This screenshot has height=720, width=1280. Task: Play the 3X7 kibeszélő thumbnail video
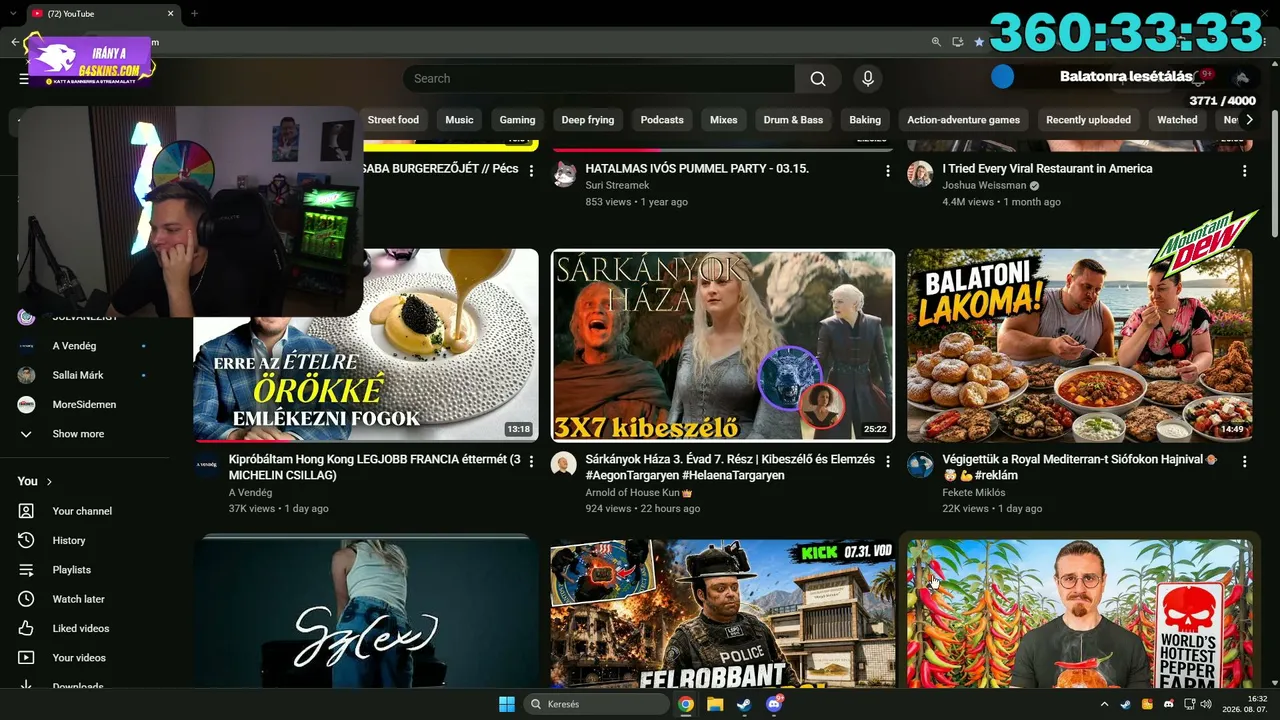pyautogui.click(x=723, y=345)
